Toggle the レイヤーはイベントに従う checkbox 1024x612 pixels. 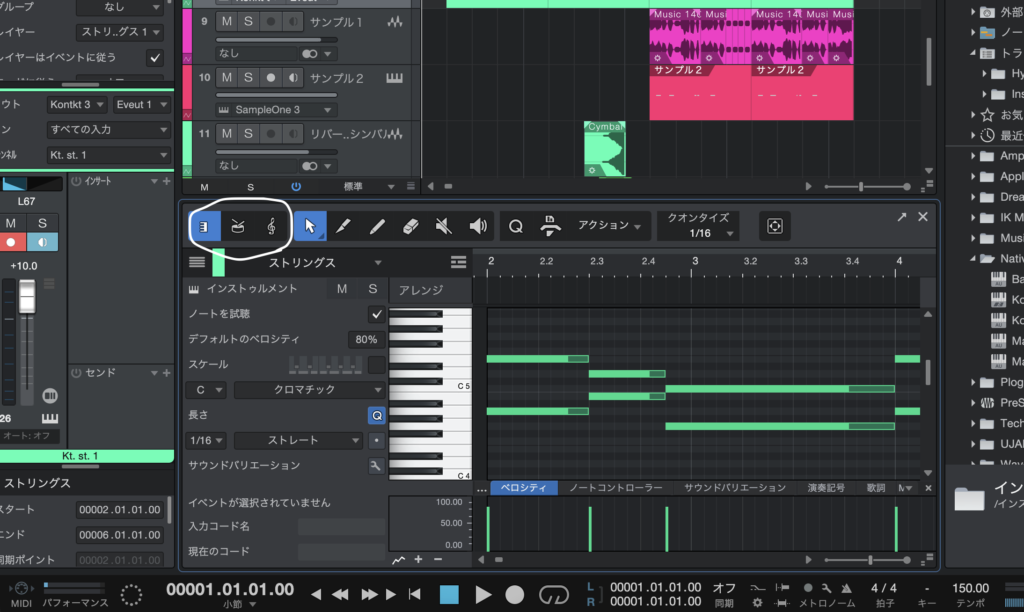[x=155, y=57]
